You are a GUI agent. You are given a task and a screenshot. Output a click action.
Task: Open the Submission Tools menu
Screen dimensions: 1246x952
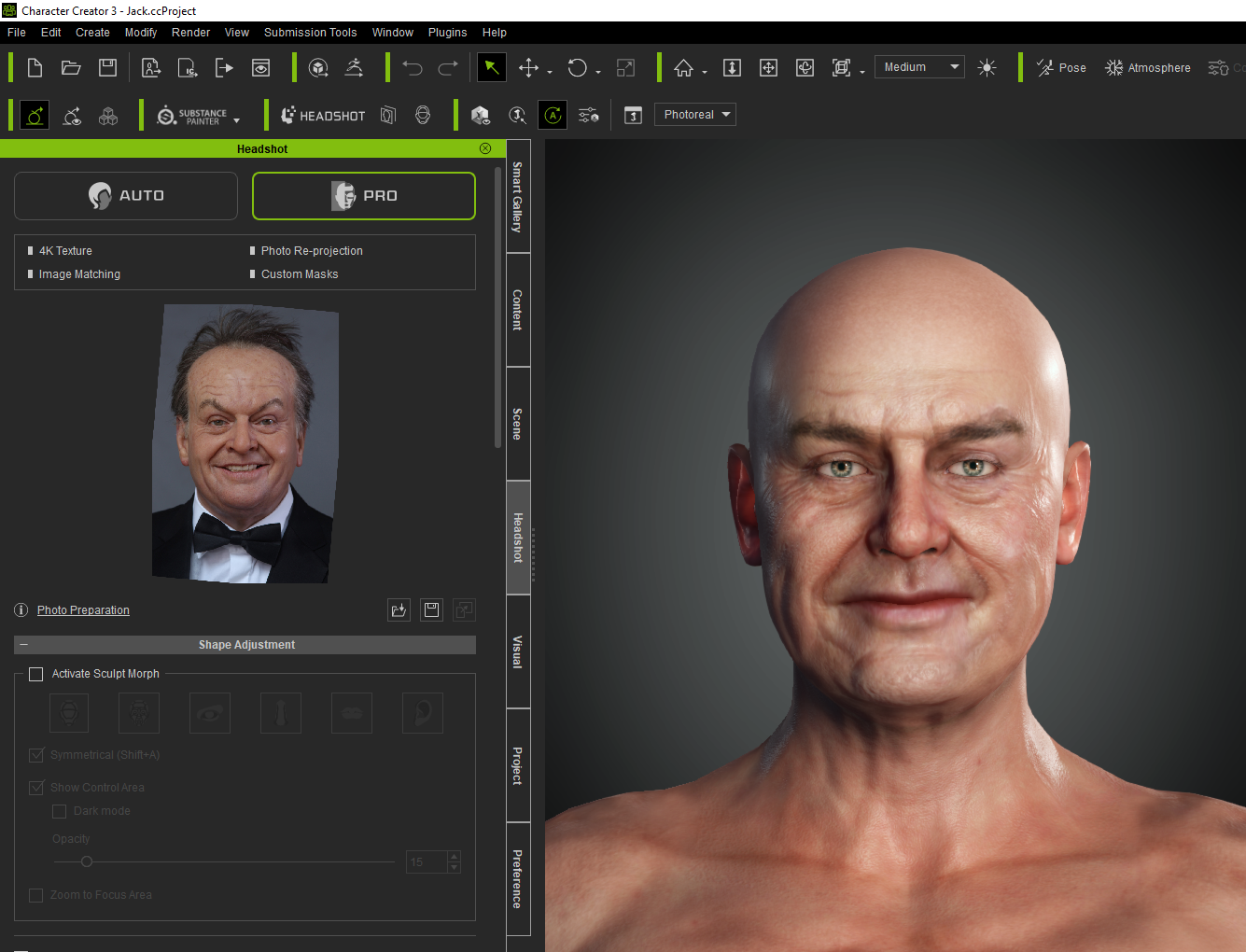[310, 33]
